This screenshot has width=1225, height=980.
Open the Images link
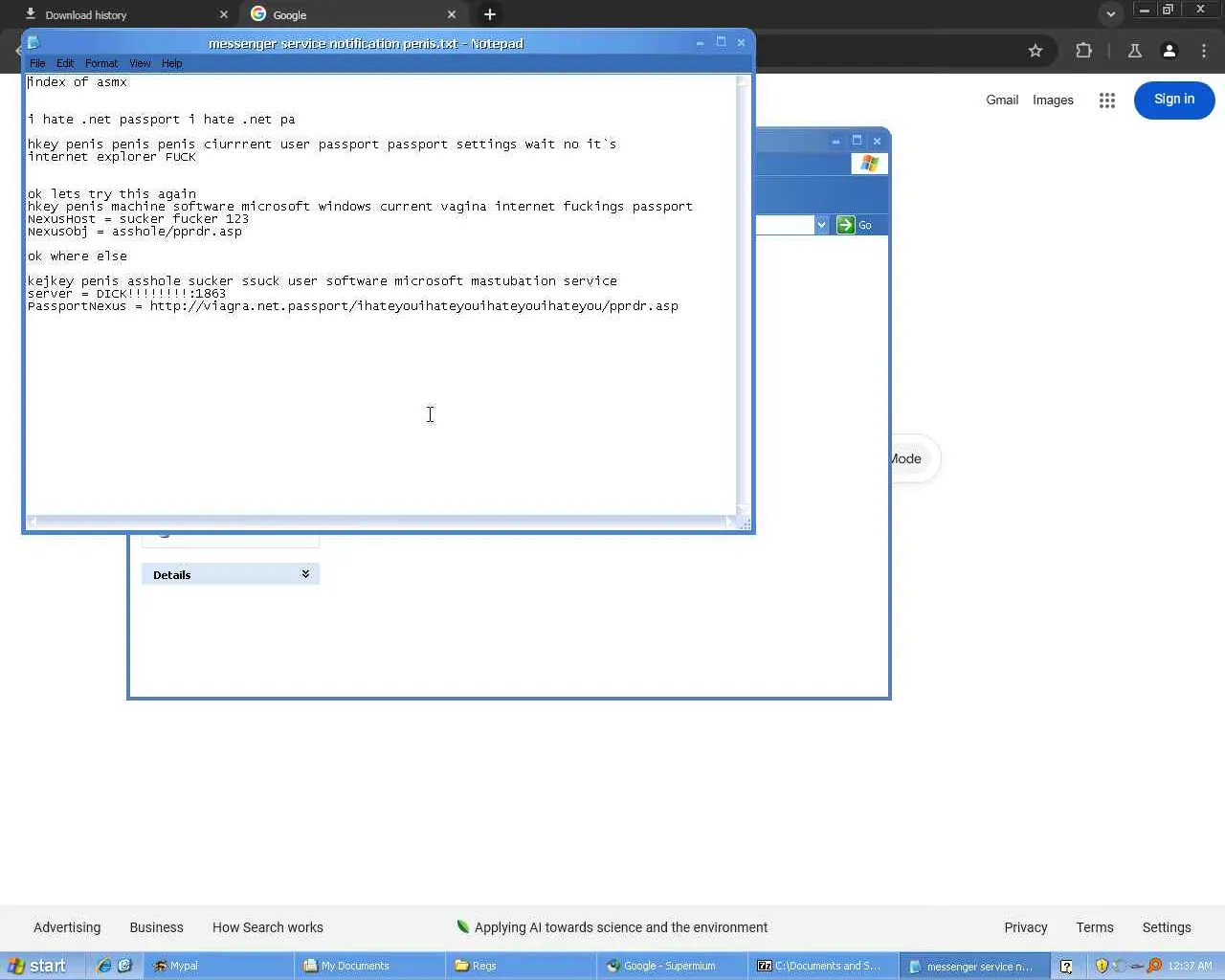[1053, 100]
